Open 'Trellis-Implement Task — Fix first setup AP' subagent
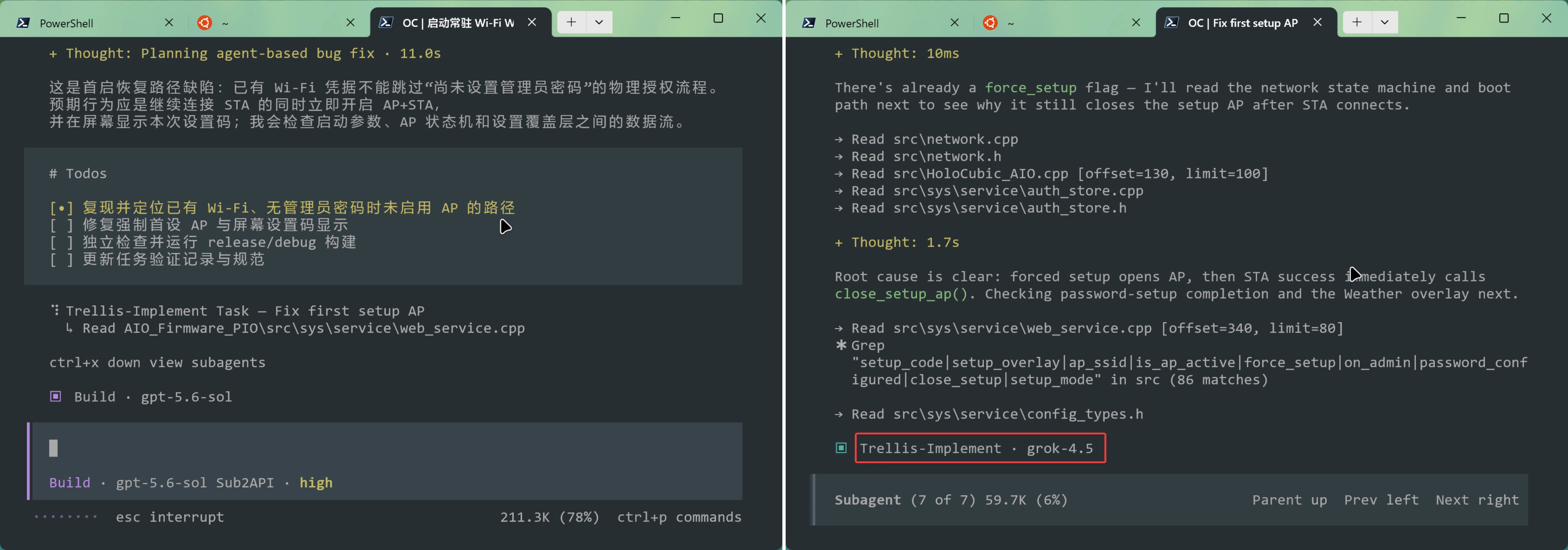This screenshot has height=550, width=1568. [x=245, y=311]
